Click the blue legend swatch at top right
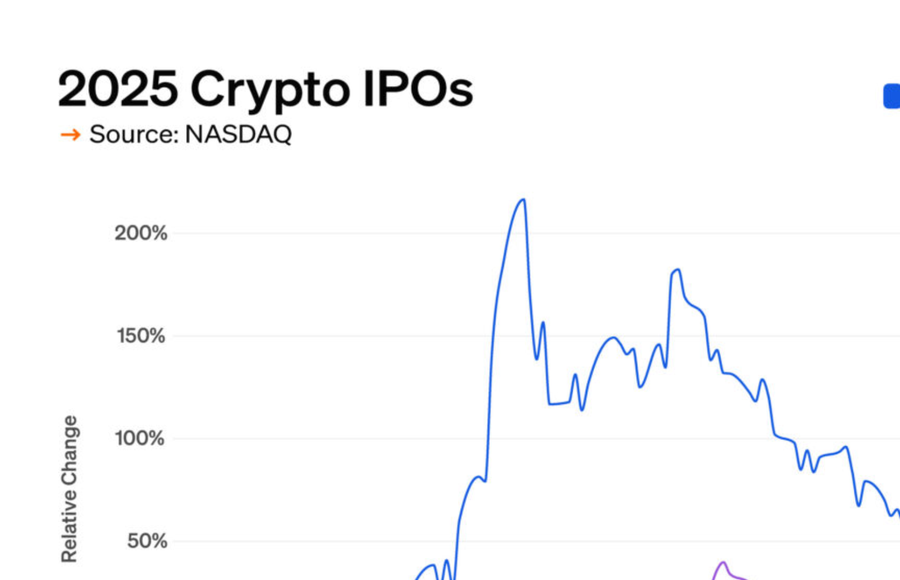The image size is (900, 580). [x=891, y=96]
